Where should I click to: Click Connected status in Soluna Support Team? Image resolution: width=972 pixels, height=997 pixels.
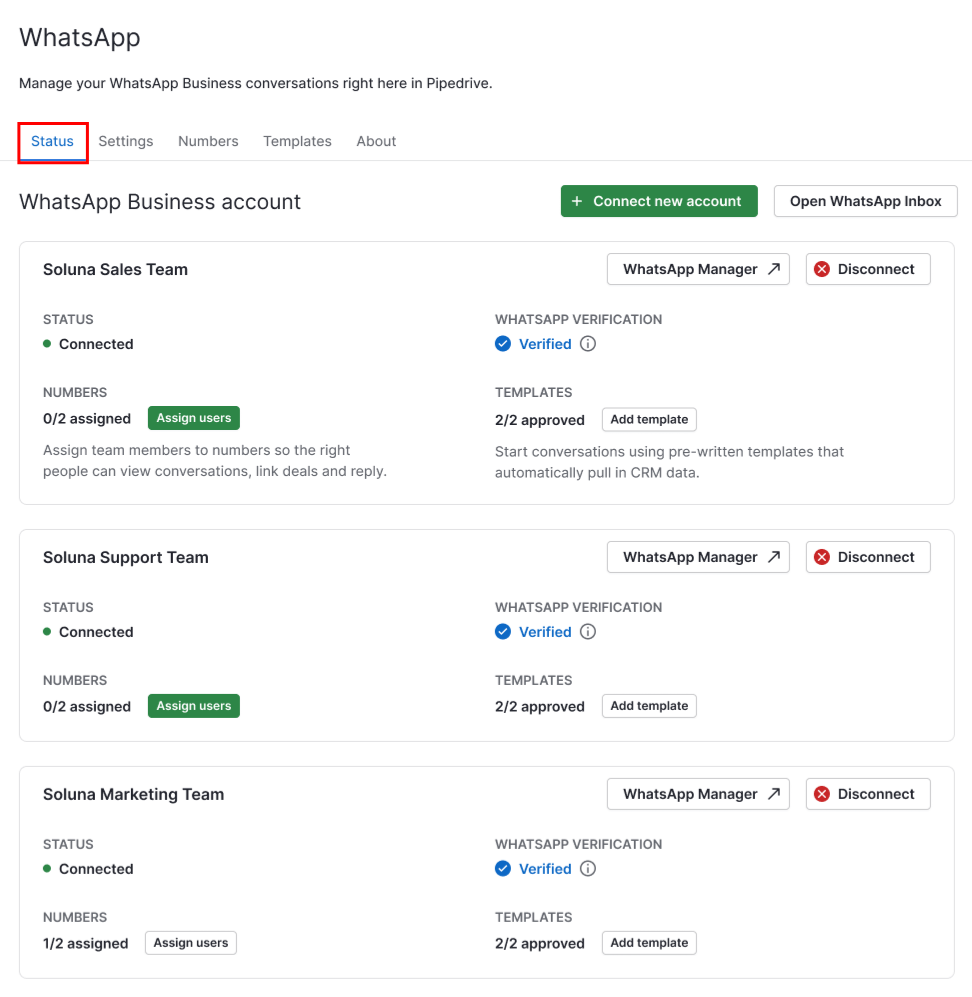coord(96,632)
